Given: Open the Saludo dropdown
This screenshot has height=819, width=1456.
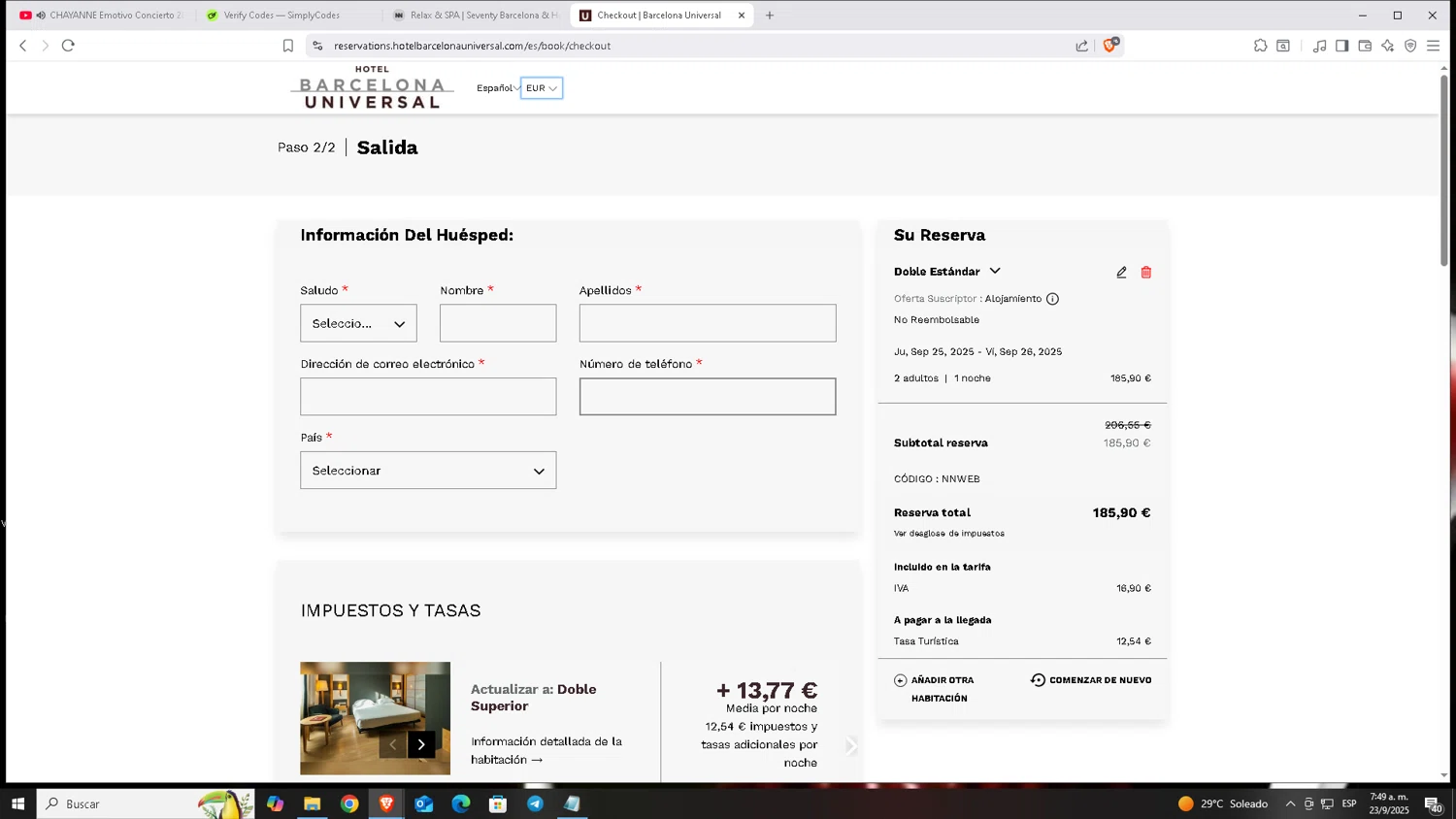Looking at the screenshot, I should tap(358, 323).
